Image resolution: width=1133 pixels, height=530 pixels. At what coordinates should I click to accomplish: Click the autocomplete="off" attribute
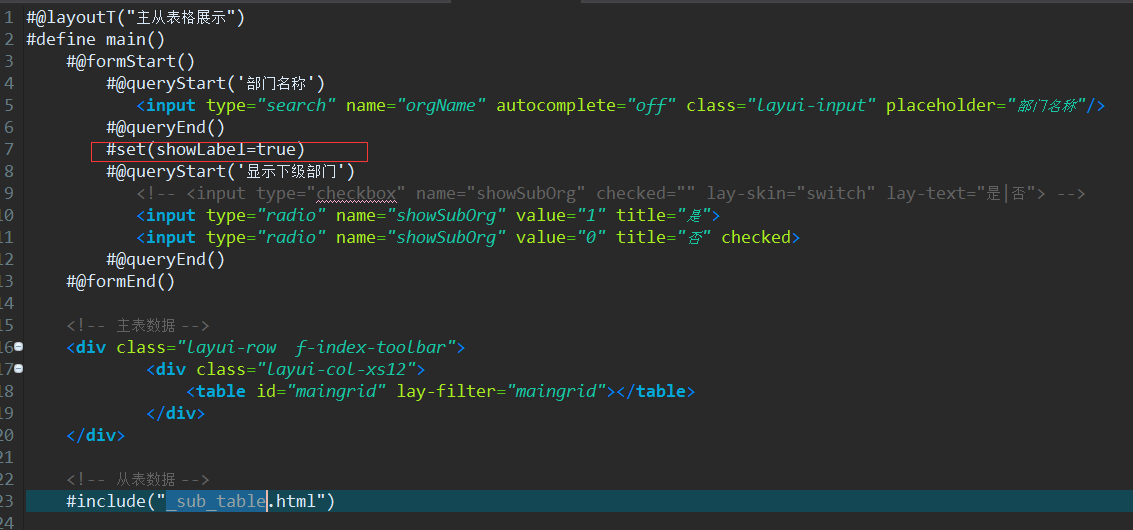(x=587, y=106)
